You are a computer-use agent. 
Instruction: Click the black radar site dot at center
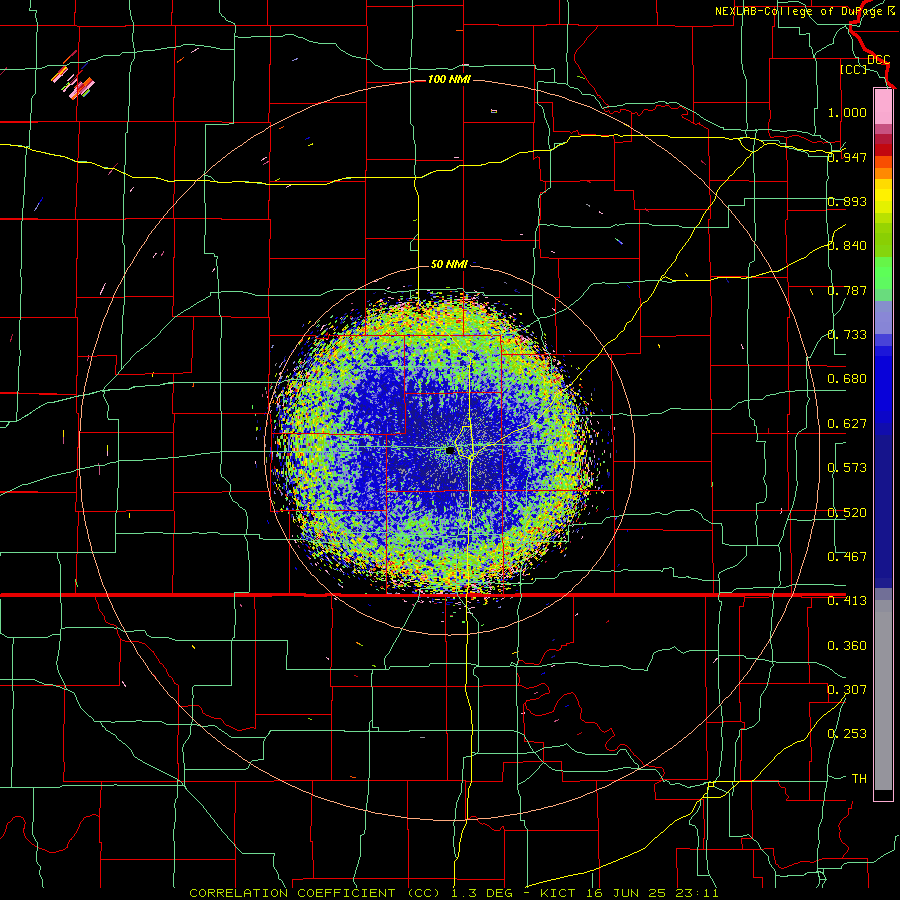point(451,450)
